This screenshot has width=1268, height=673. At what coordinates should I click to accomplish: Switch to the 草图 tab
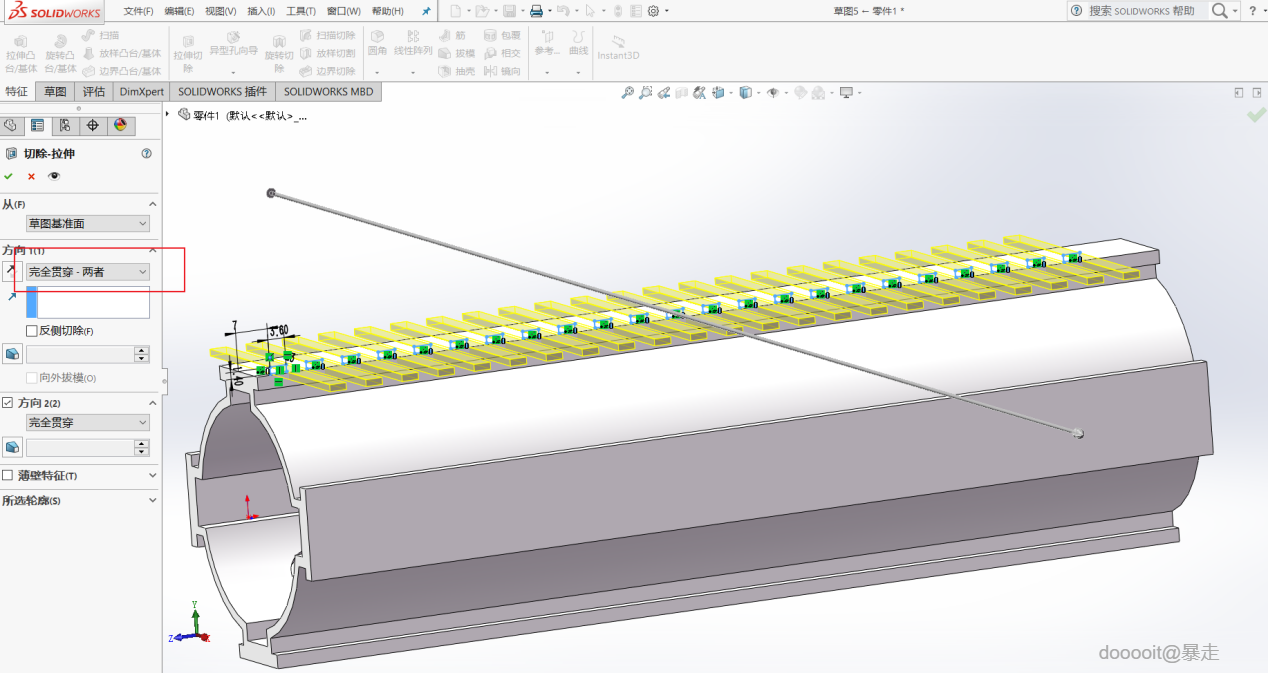[x=55, y=91]
